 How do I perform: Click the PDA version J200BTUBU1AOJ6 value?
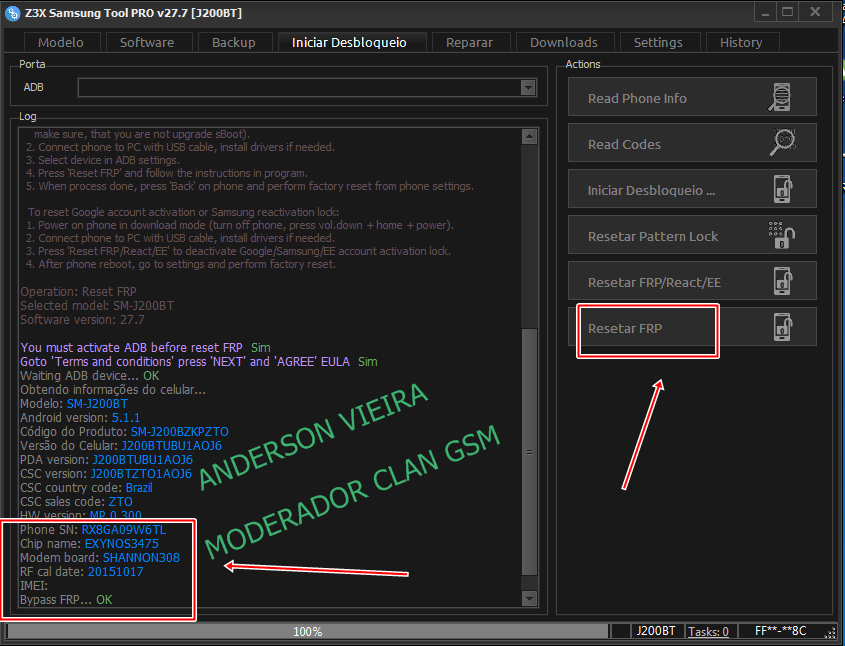click(x=142, y=460)
